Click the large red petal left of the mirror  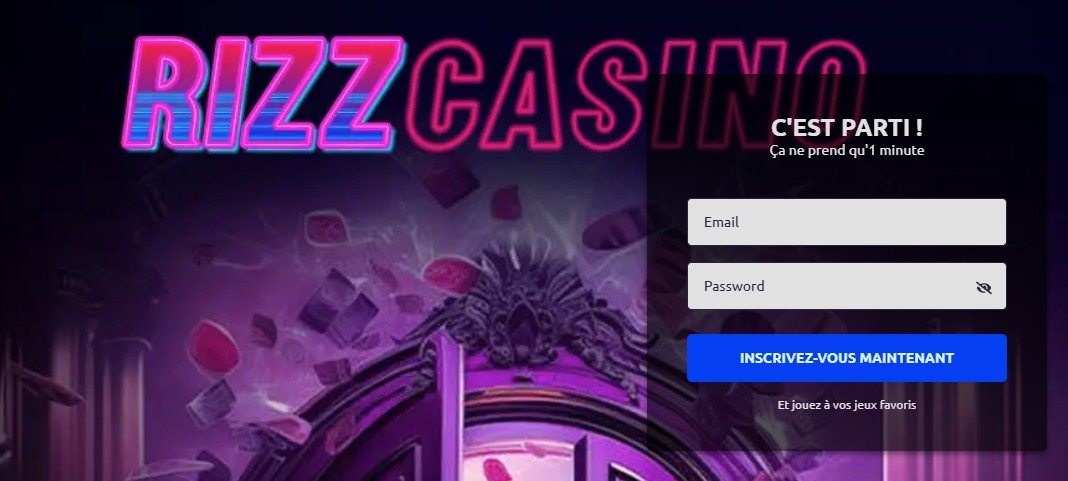[213, 346]
